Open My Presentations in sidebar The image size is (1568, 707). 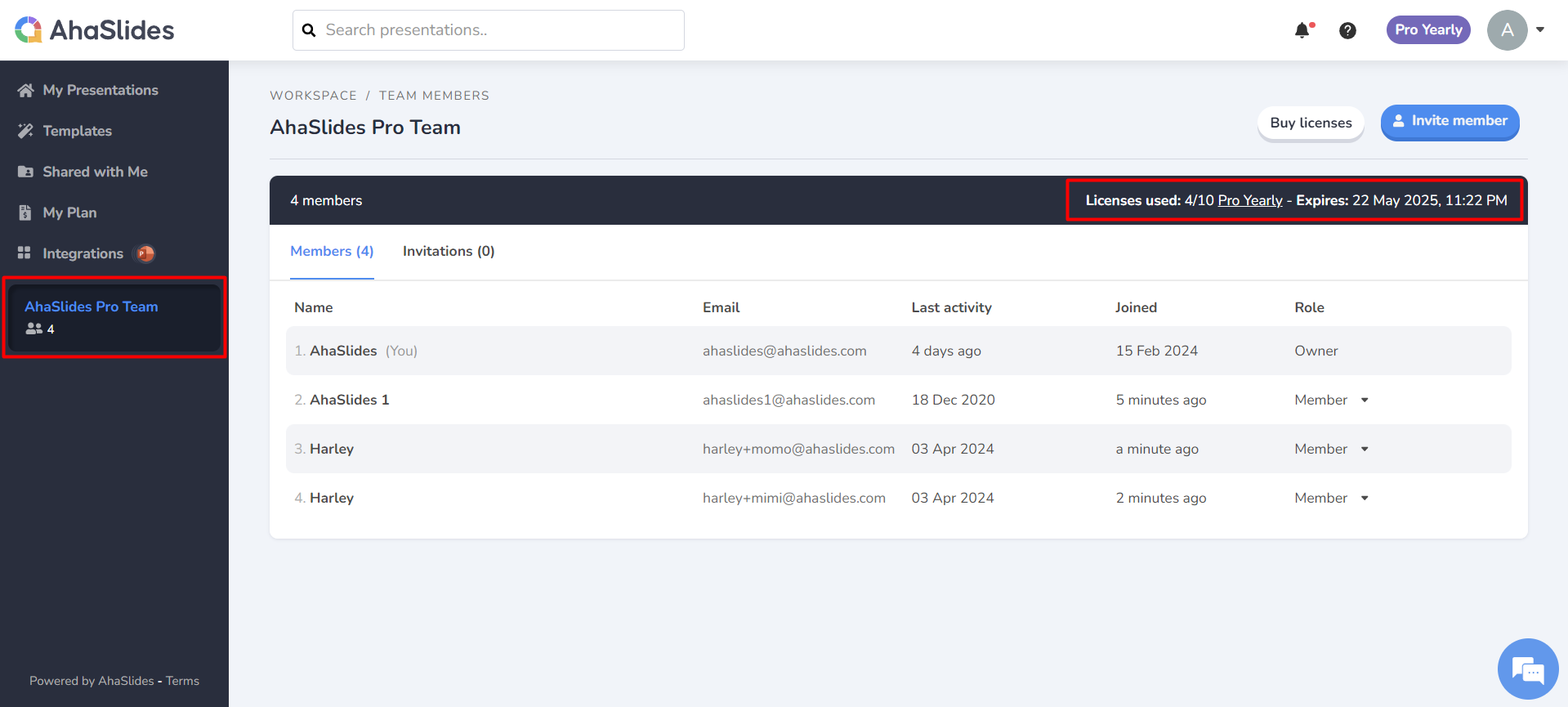pos(100,90)
